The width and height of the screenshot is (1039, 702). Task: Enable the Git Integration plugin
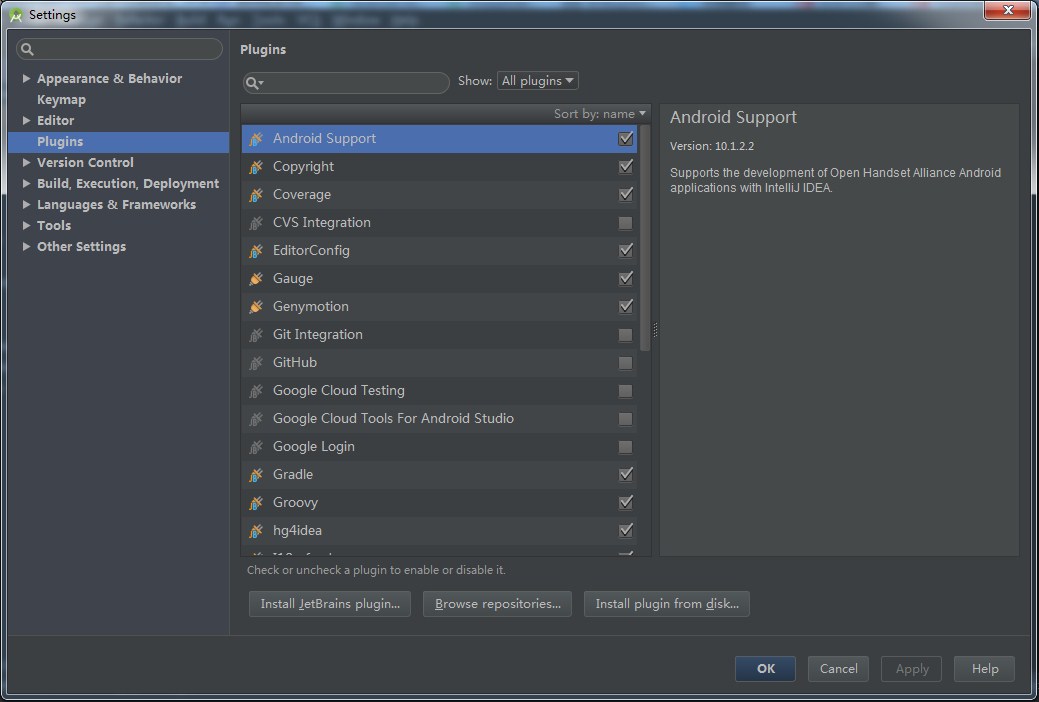point(626,335)
